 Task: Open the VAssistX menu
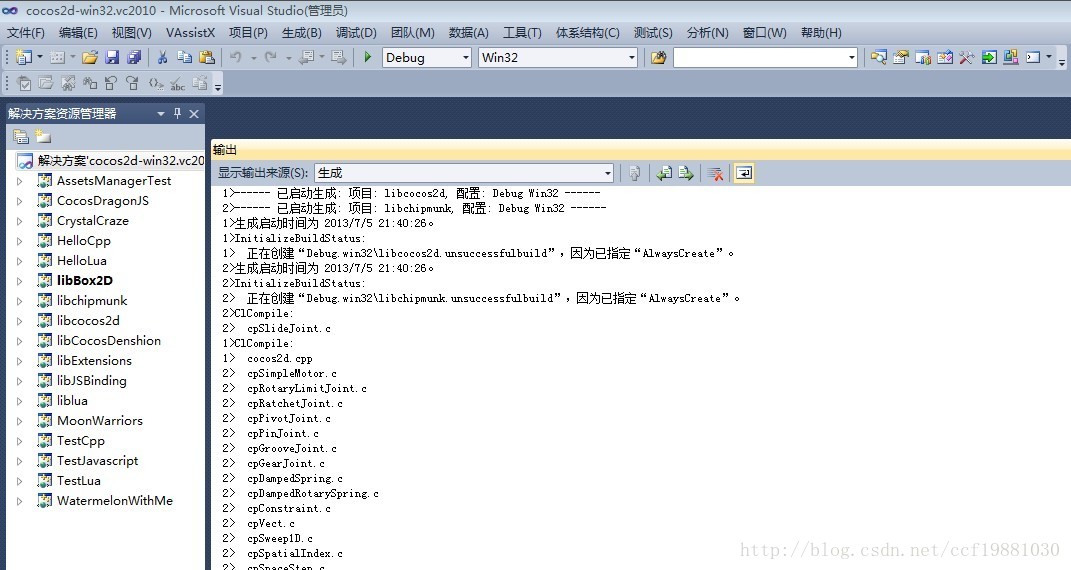click(190, 33)
